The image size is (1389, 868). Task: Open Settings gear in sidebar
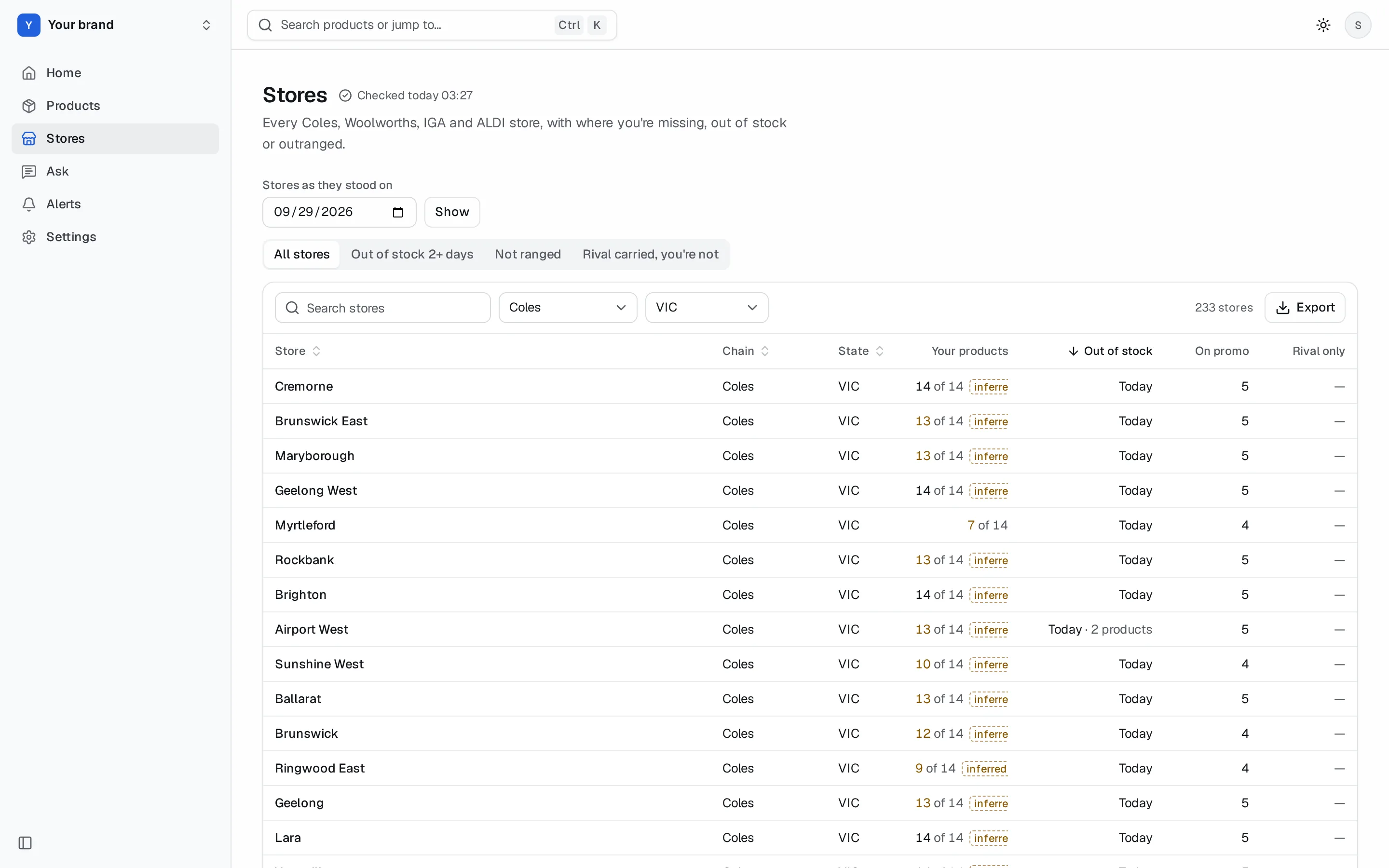pyautogui.click(x=29, y=236)
